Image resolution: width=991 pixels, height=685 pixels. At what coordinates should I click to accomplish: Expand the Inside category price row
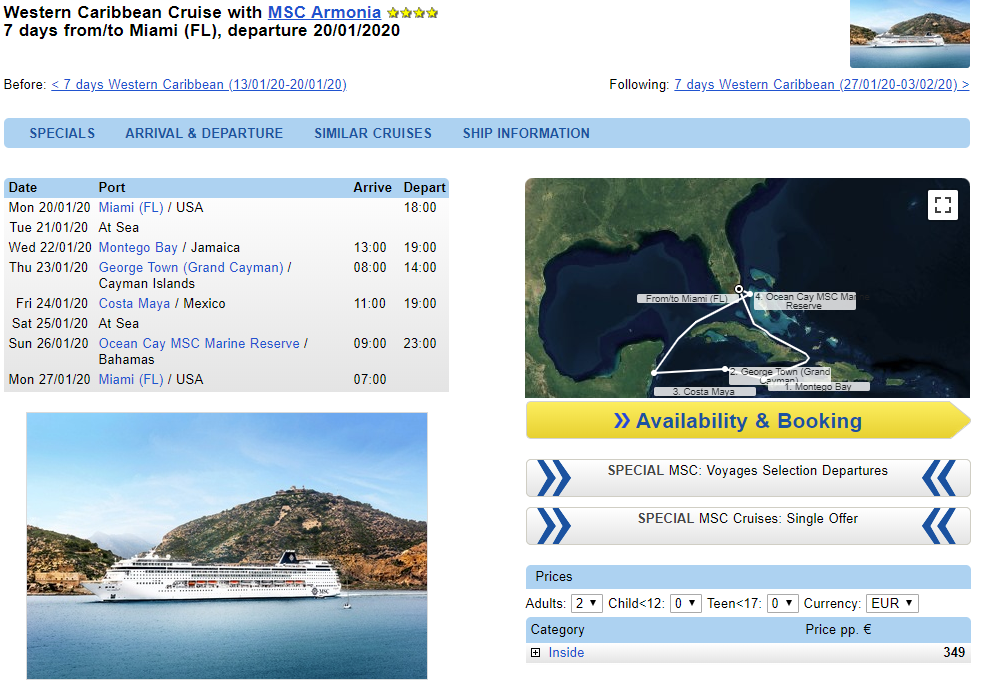536,653
